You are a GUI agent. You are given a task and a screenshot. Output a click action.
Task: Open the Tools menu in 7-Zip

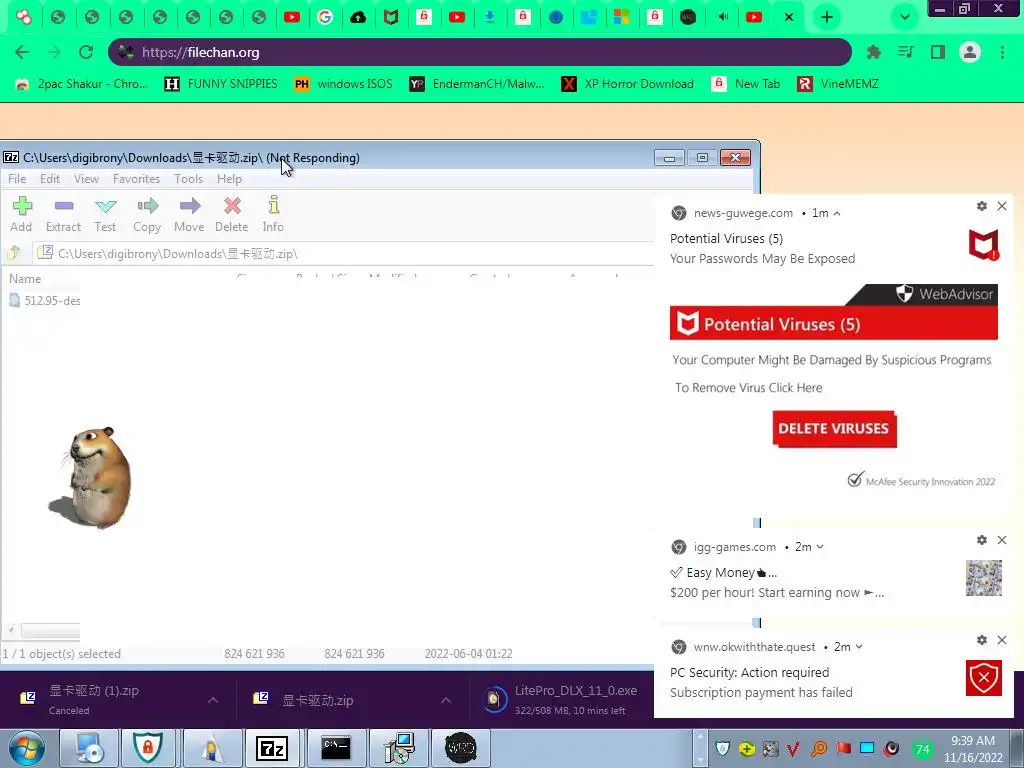pyautogui.click(x=188, y=179)
